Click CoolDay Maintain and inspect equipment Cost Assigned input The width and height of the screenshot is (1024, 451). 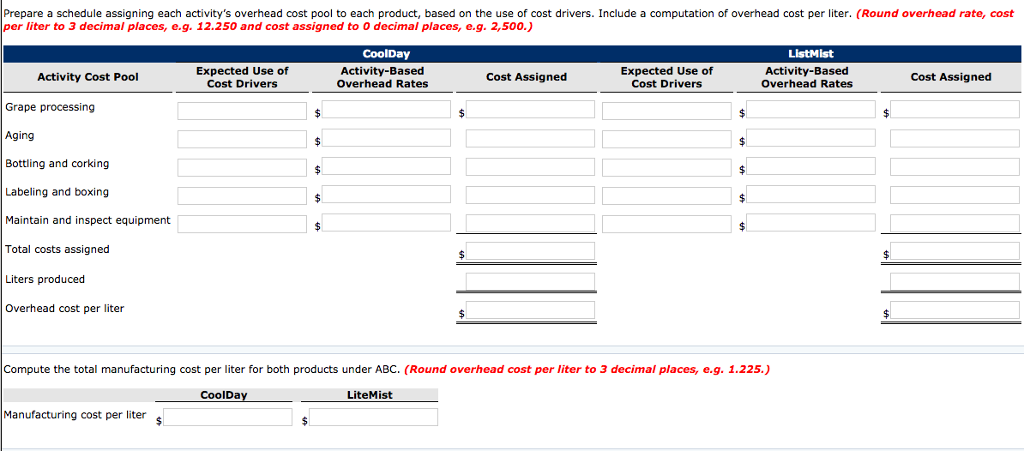(530, 223)
